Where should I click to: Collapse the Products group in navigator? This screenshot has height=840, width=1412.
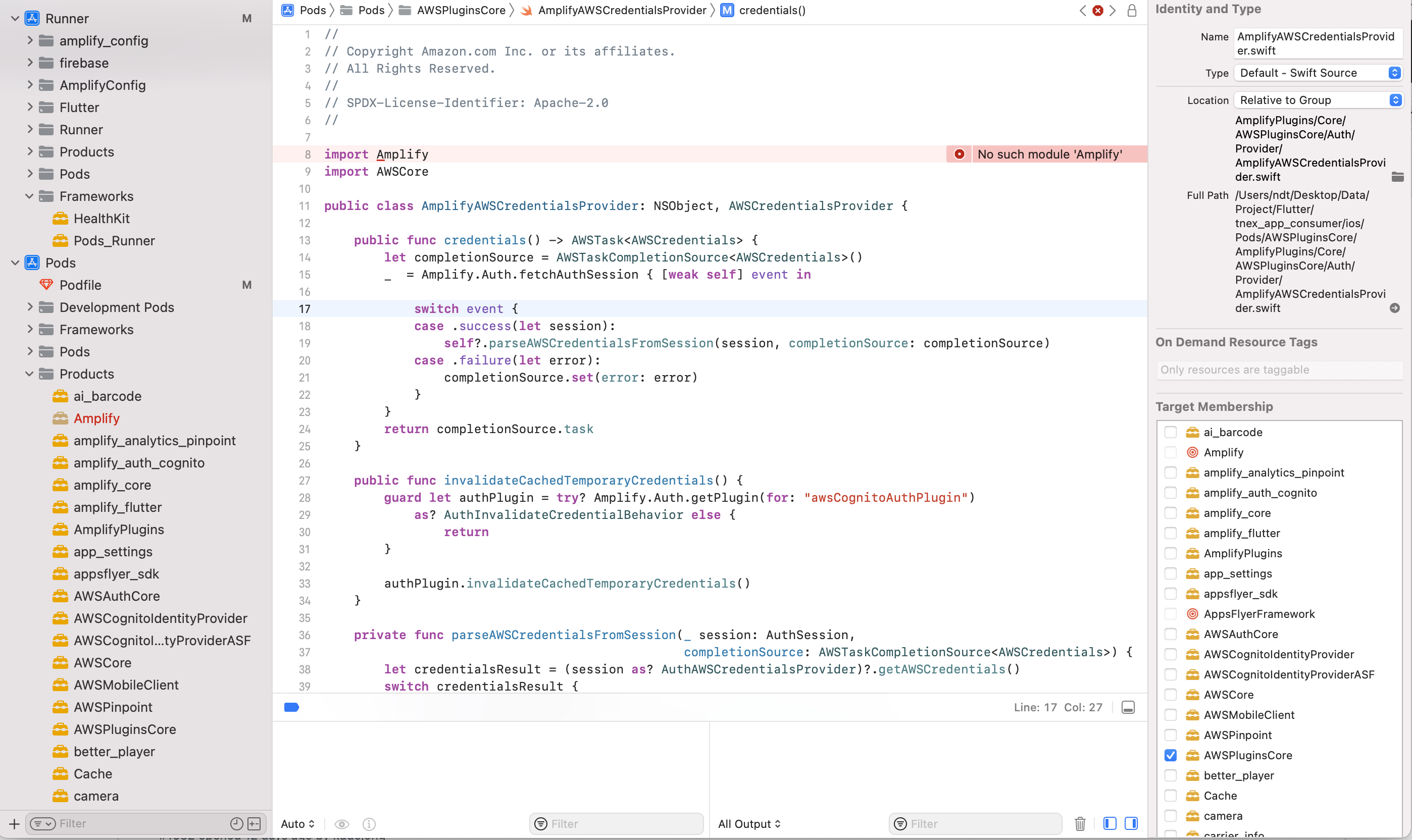point(29,374)
